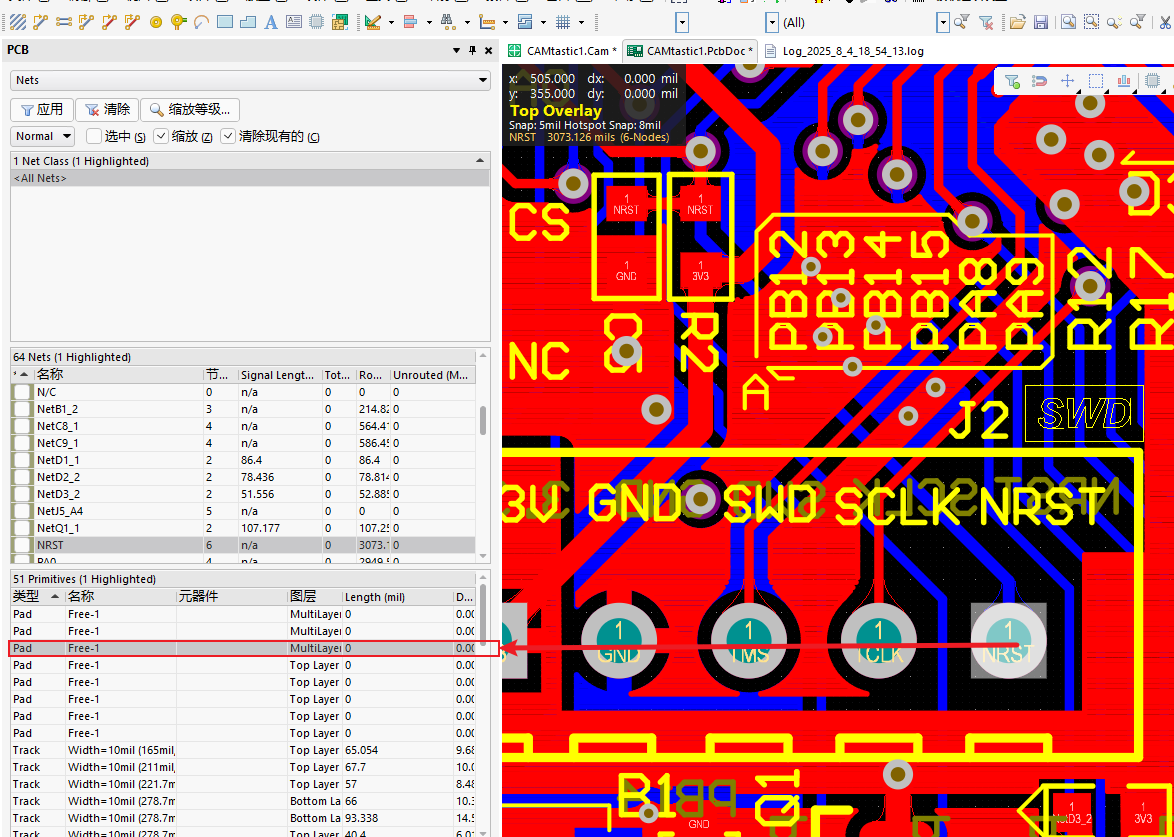The image size is (1174, 837).
Task: Open the area selection tool in the overlay toolbar
Action: tap(1096, 81)
